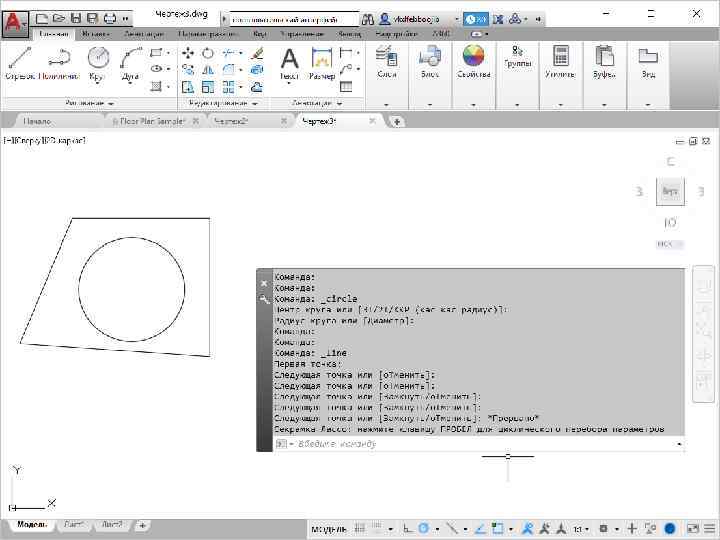The height and width of the screenshot is (540, 720).
Task: Activate the Trim edit tool
Action: (x=228, y=53)
